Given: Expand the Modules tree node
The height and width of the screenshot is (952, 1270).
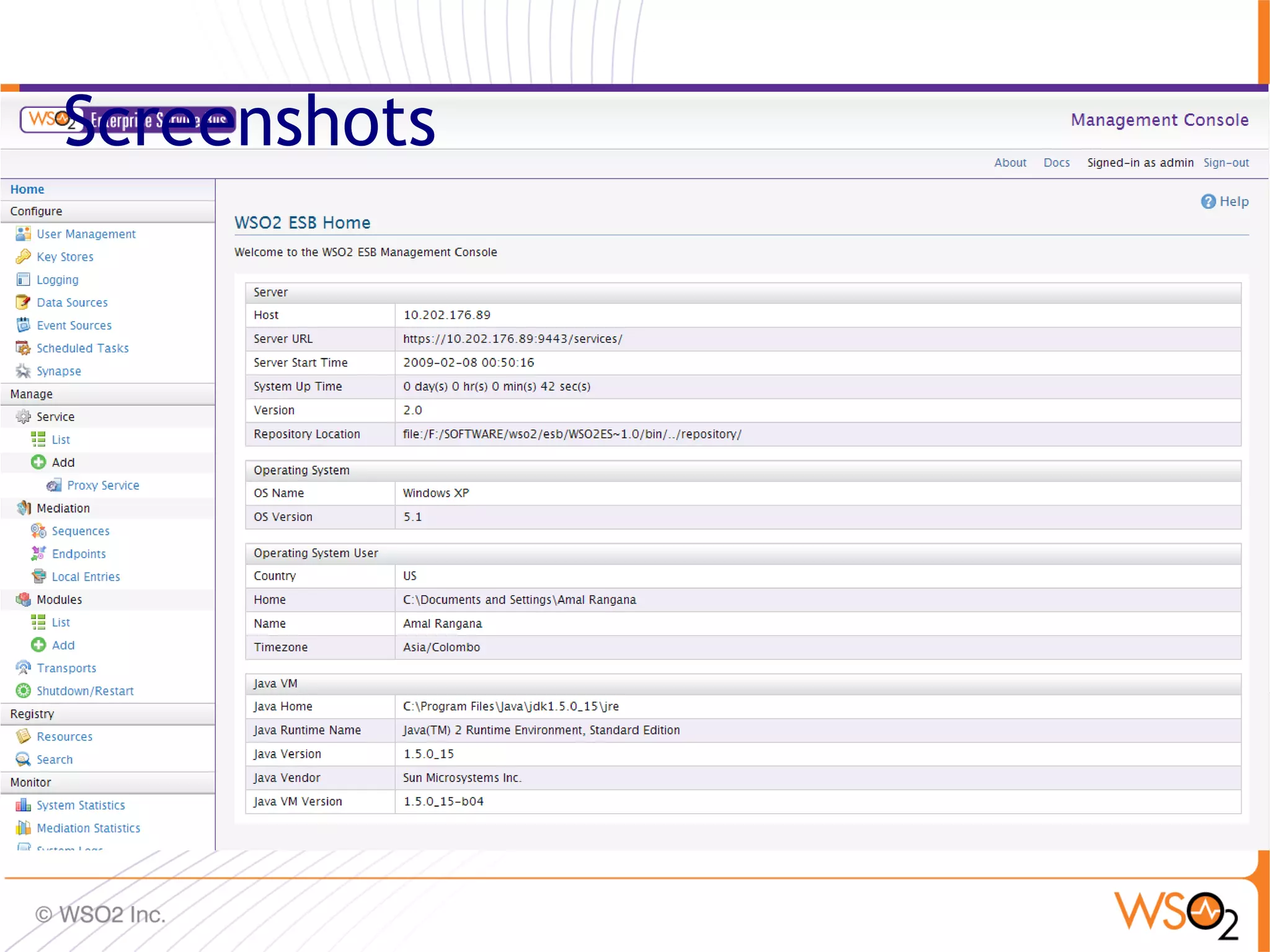Looking at the screenshot, I should coord(59,600).
